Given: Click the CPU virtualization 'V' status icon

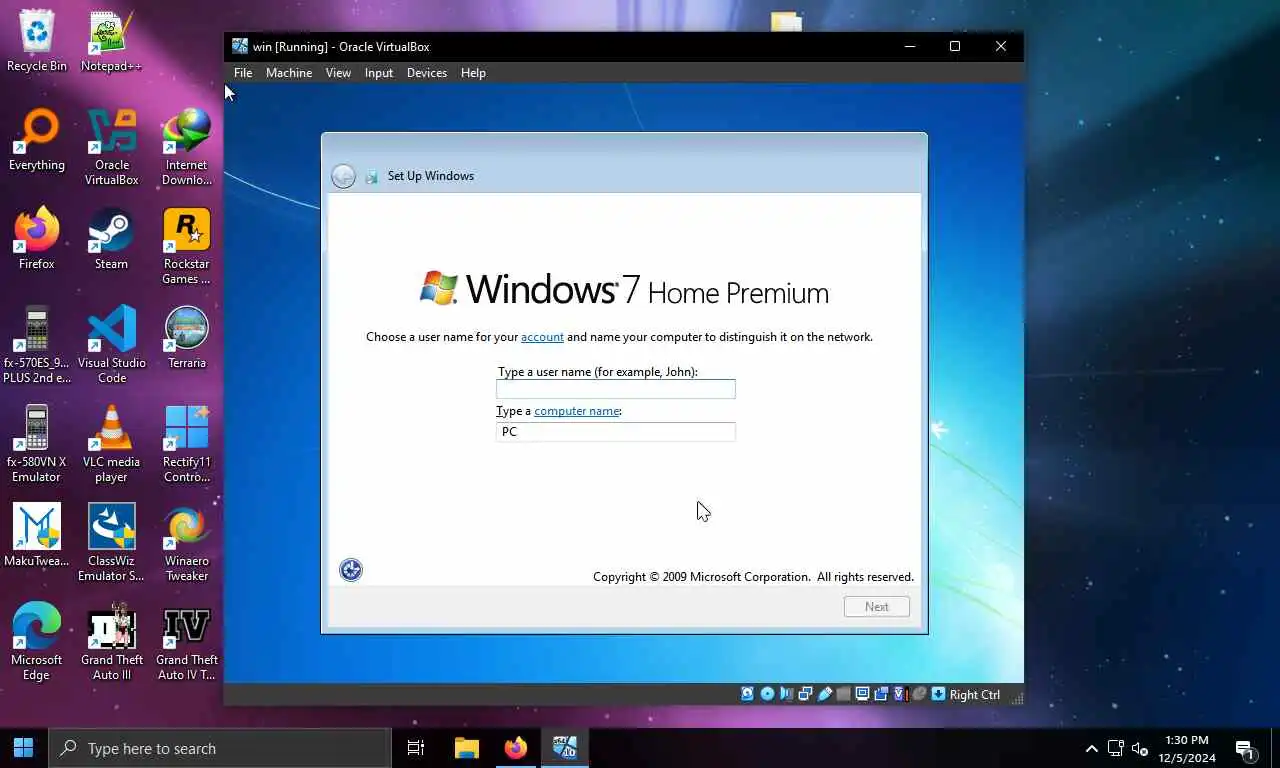Looking at the screenshot, I should click(x=900, y=694).
